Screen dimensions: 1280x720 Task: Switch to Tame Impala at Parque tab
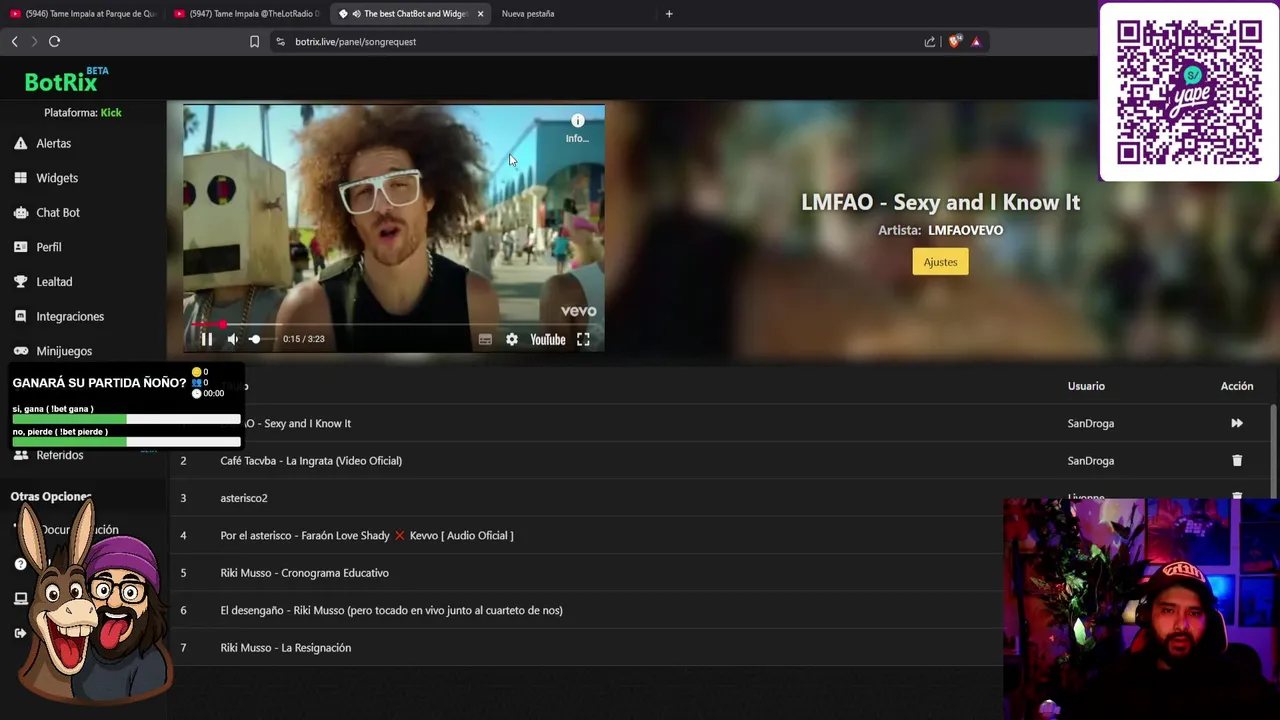click(x=84, y=14)
